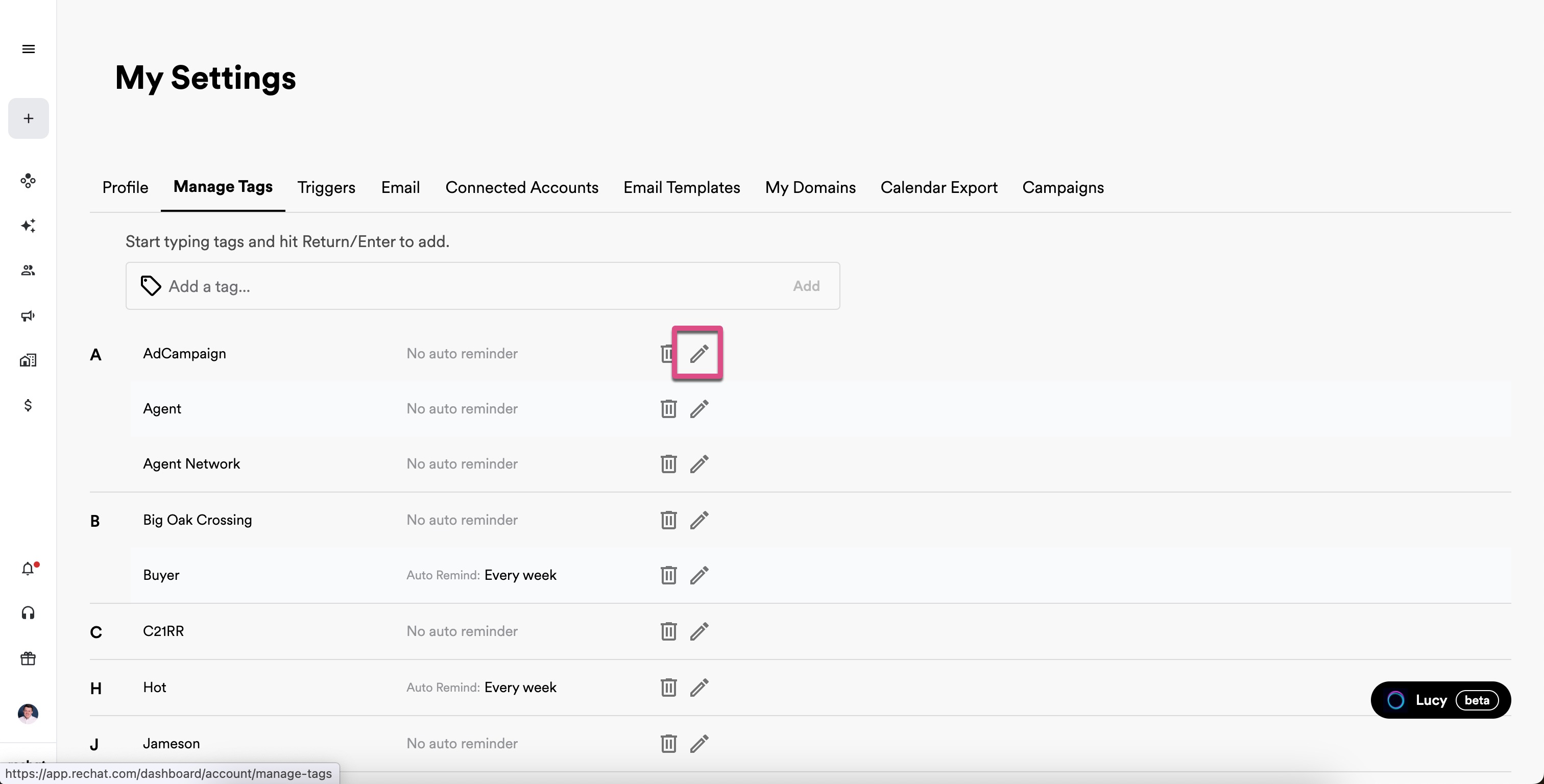Delete the Agent tag with trash icon
Viewport: 1544px width, 784px height.
tap(668, 409)
